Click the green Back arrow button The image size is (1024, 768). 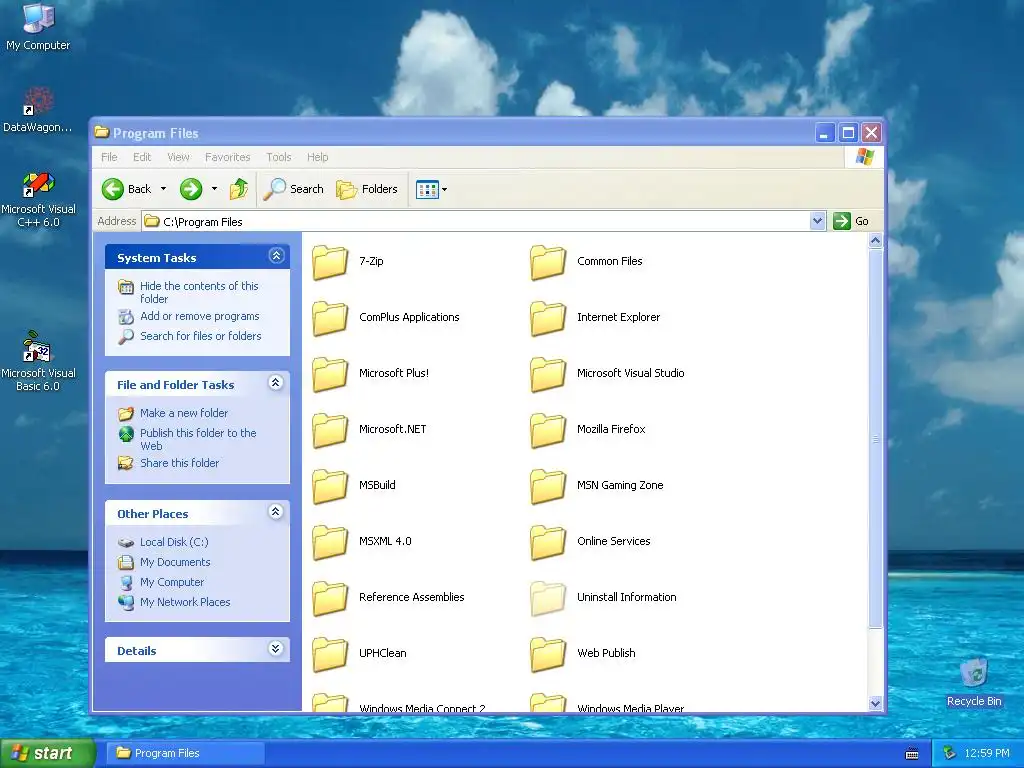coord(112,189)
